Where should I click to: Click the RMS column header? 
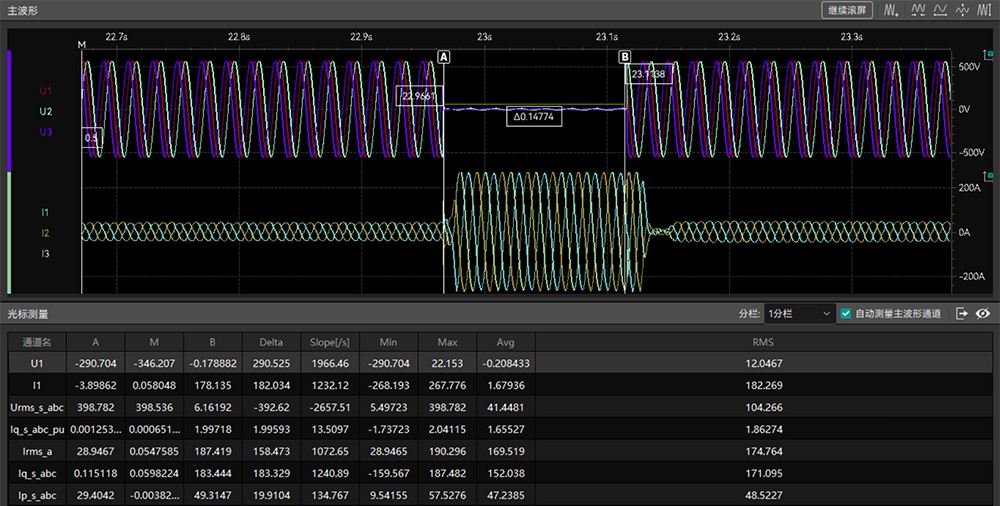click(763, 342)
